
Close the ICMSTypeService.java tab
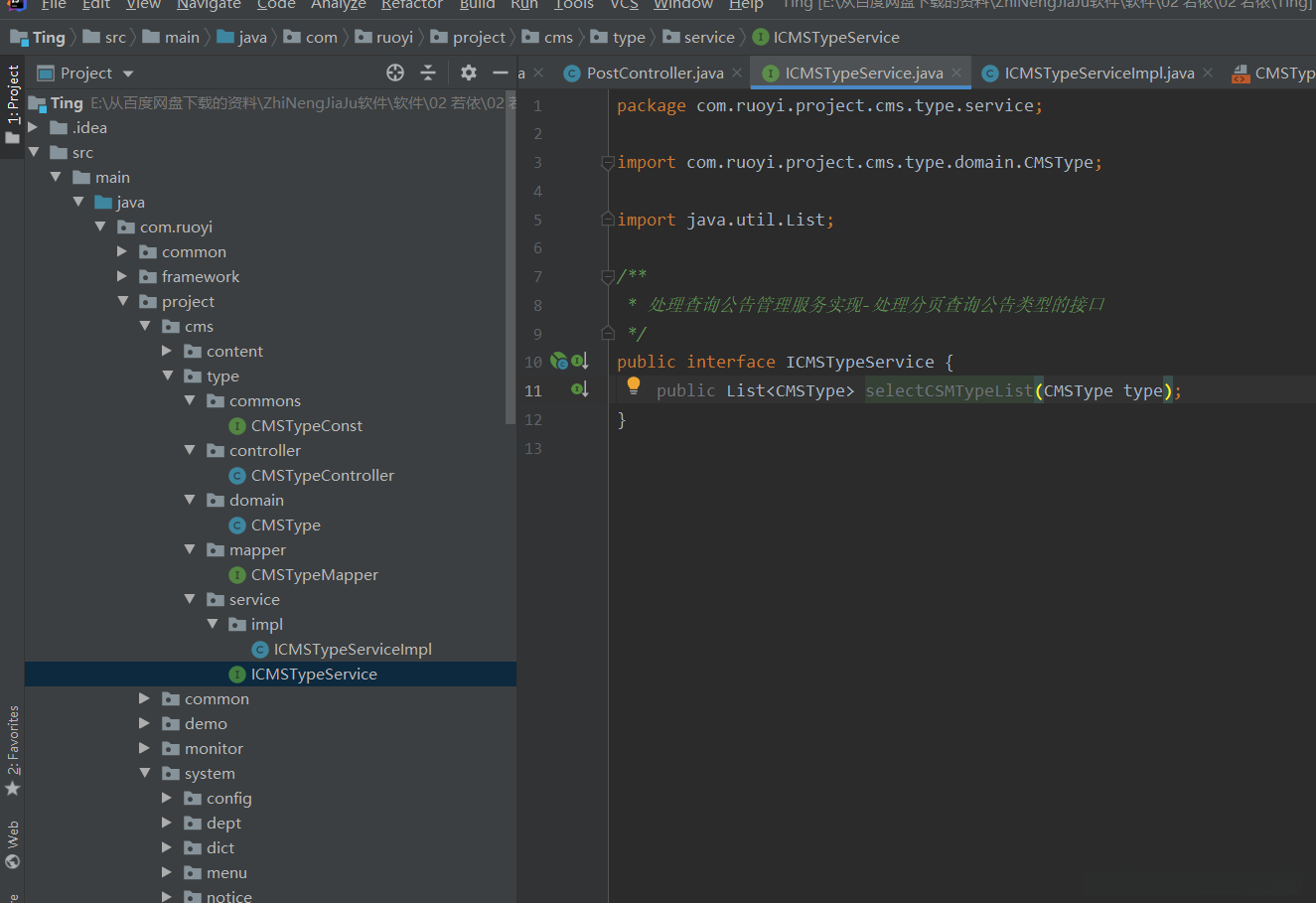pyautogui.click(x=956, y=73)
